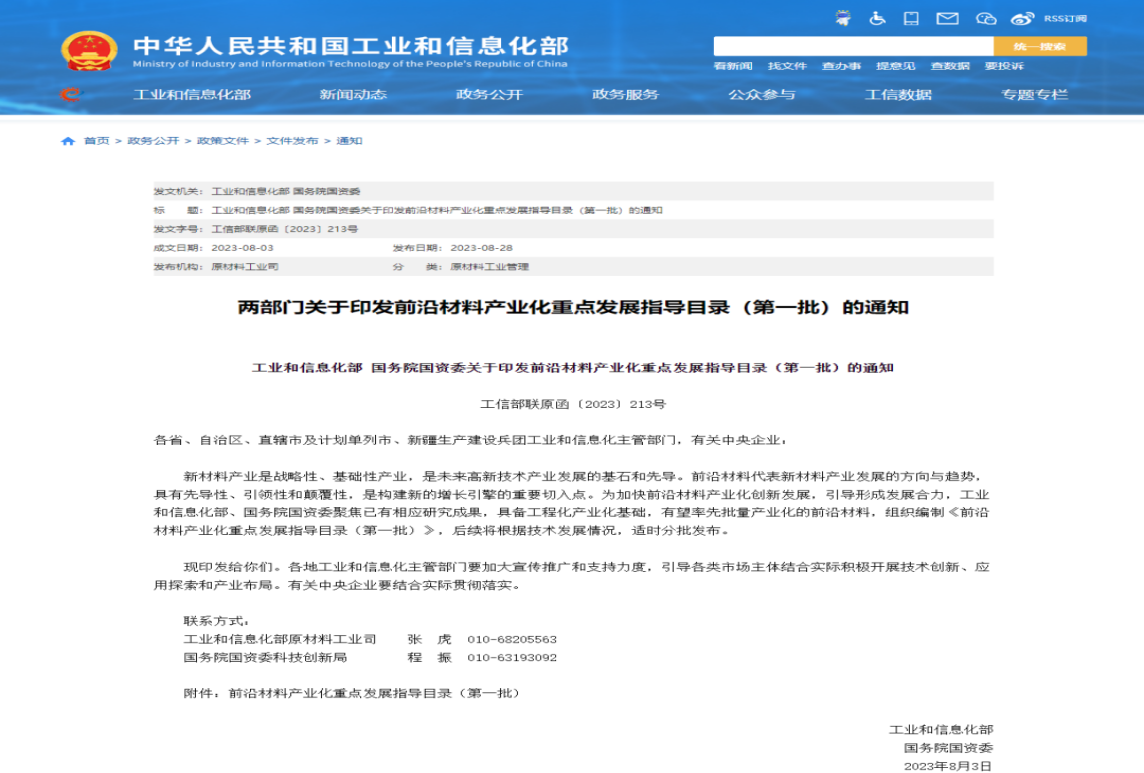Click the national emblem logo
The width and height of the screenshot is (1144, 773).
coord(88,50)
